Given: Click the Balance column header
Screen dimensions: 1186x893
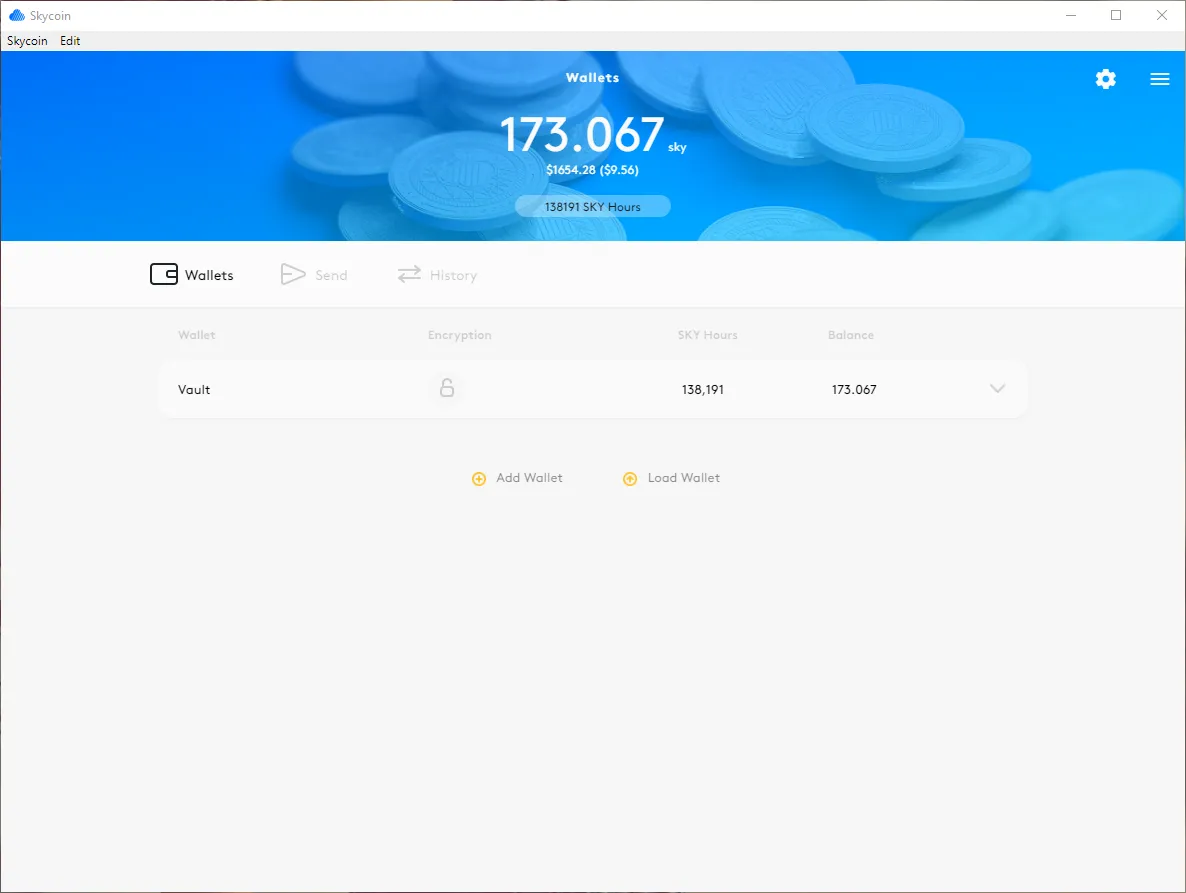Looking at the screenshot, I should coord(851,335).
